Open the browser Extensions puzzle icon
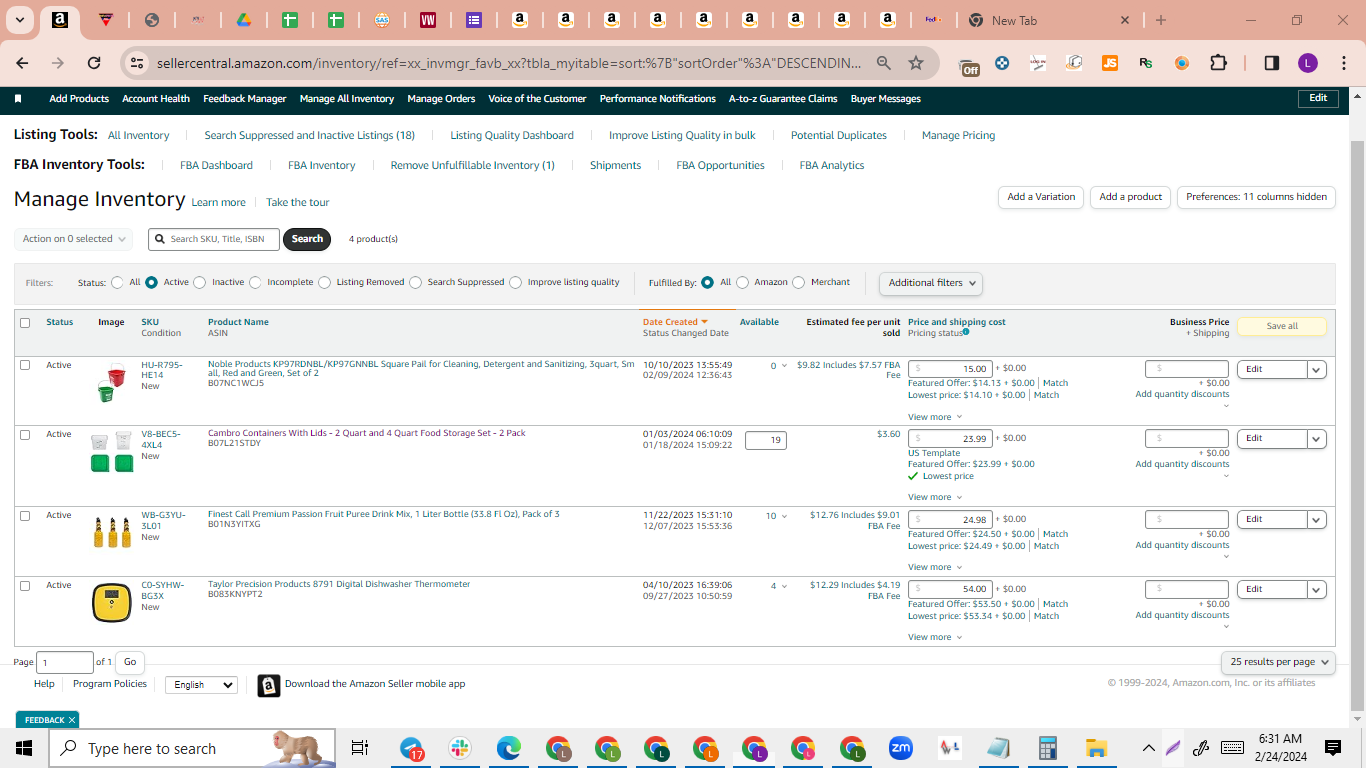1366x768 pixels. click(x=1218, y=63)
